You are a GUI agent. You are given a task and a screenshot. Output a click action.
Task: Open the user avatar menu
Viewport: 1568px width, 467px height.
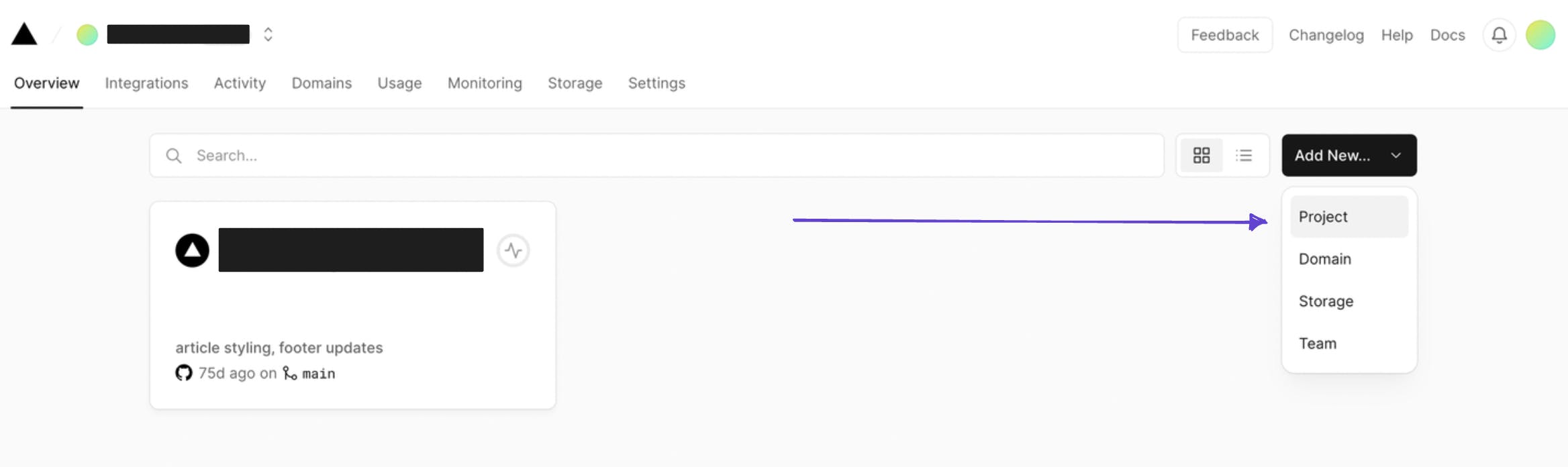pyautogui.click(x=1540, y=35)
